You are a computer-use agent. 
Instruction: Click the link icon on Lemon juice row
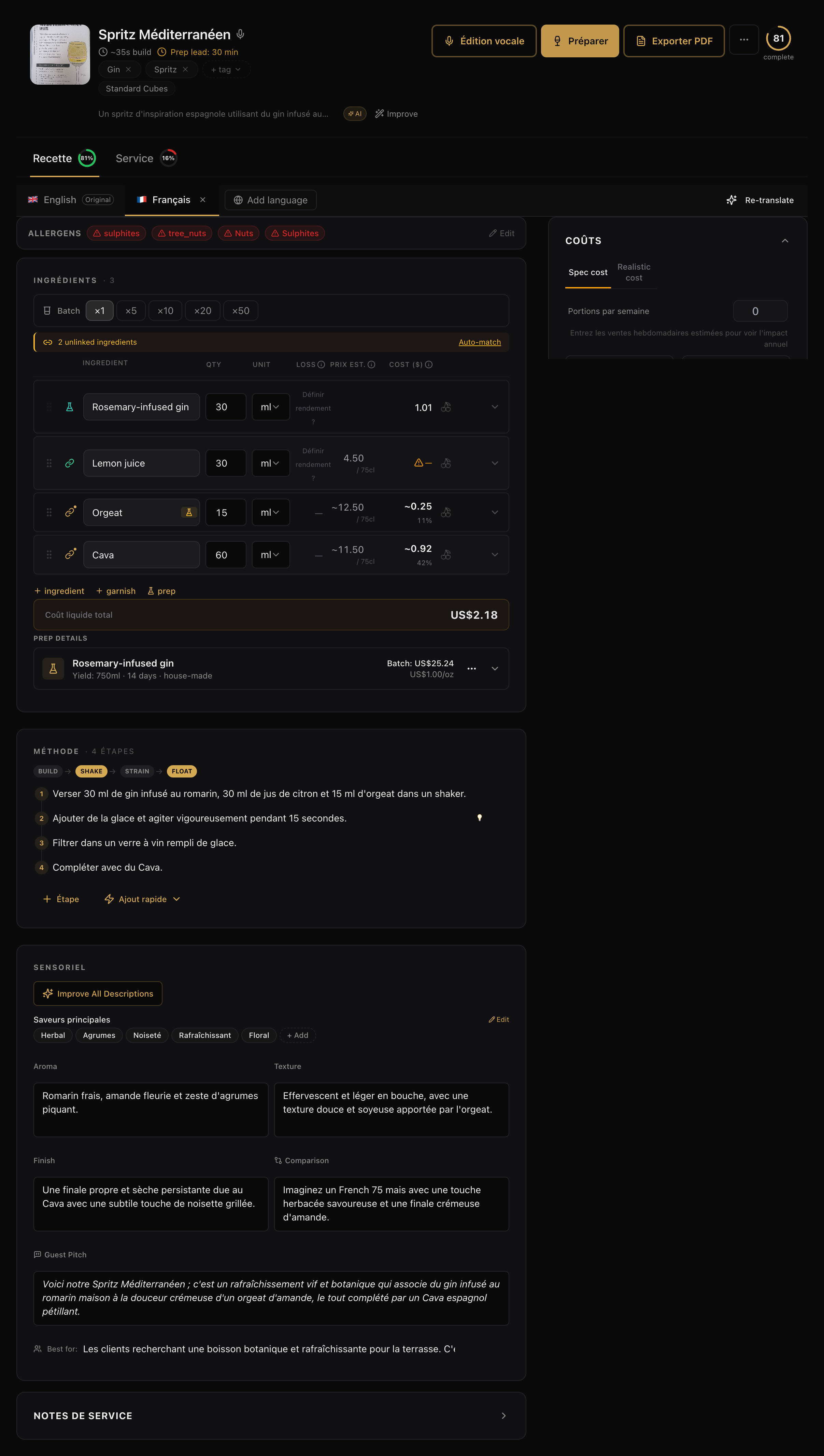pyautogui.click(x=70, y=463)
